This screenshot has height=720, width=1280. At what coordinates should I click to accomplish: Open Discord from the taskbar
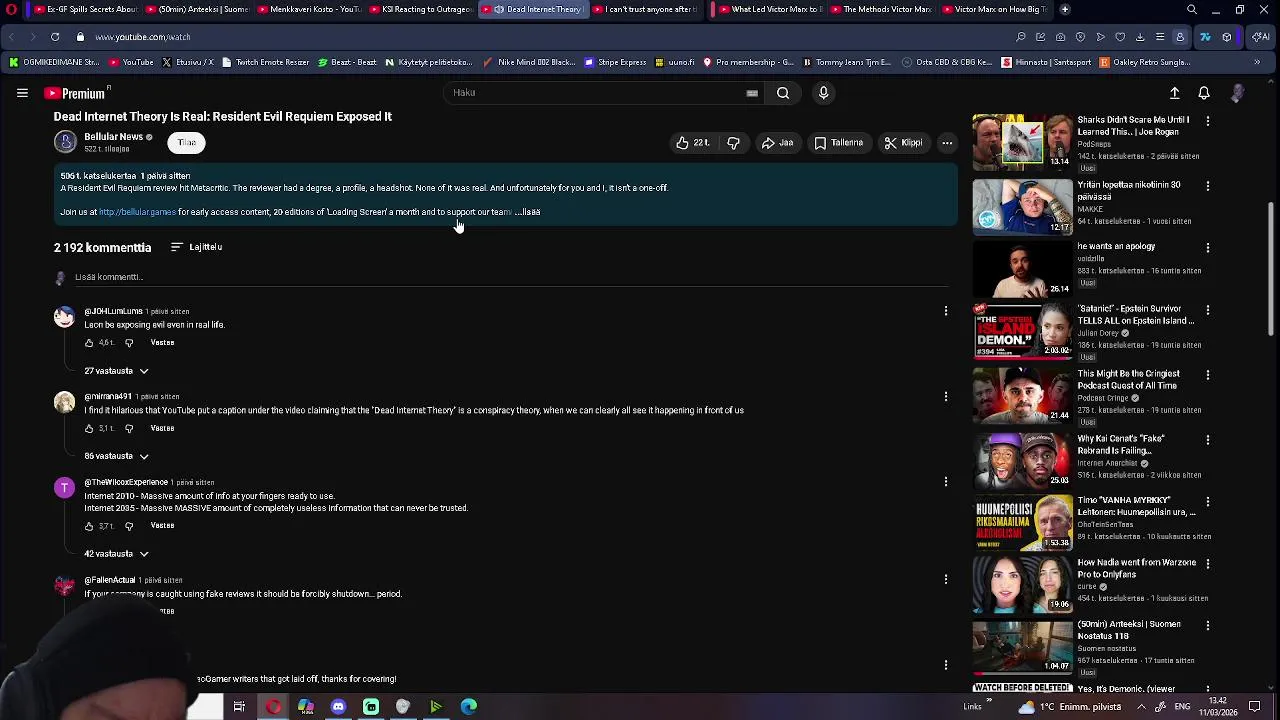click(x=338, y=707)
